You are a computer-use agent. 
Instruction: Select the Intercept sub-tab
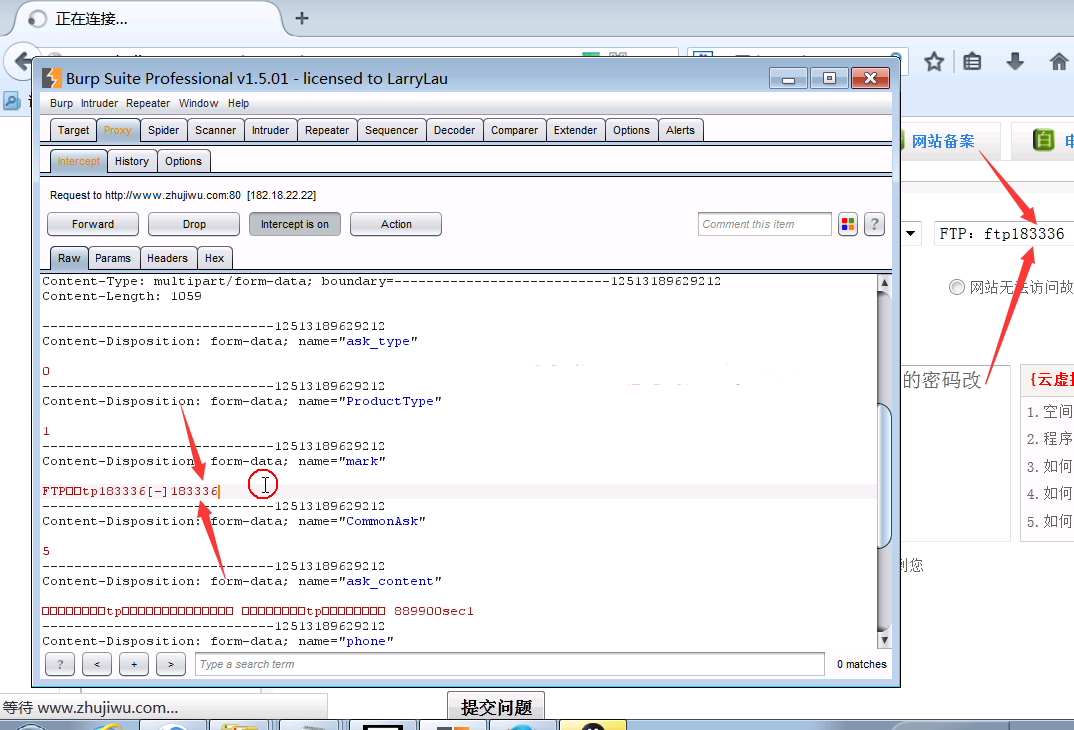(79, 161)
